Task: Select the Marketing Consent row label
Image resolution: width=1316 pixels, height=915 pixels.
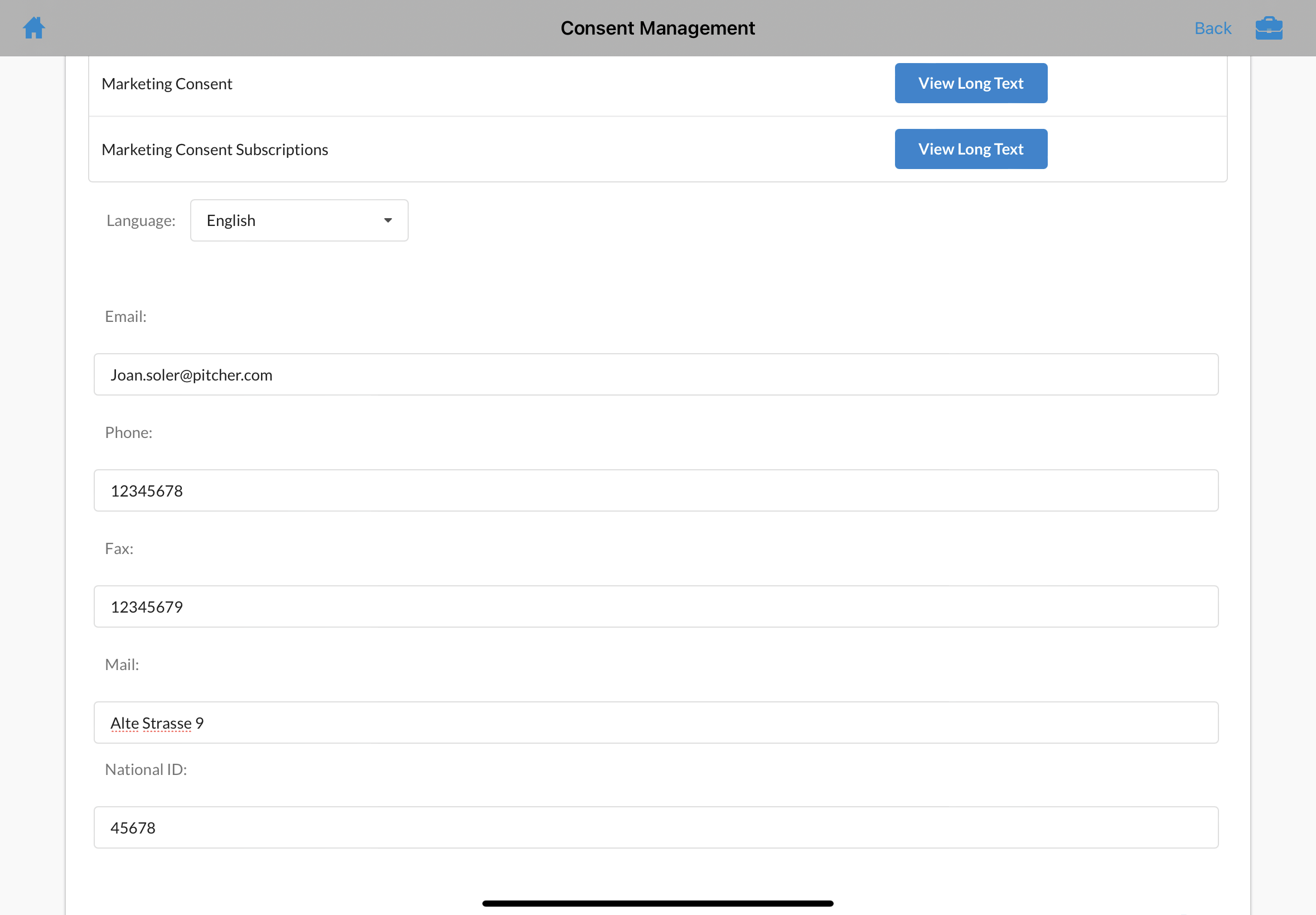Action: (167, 84)
